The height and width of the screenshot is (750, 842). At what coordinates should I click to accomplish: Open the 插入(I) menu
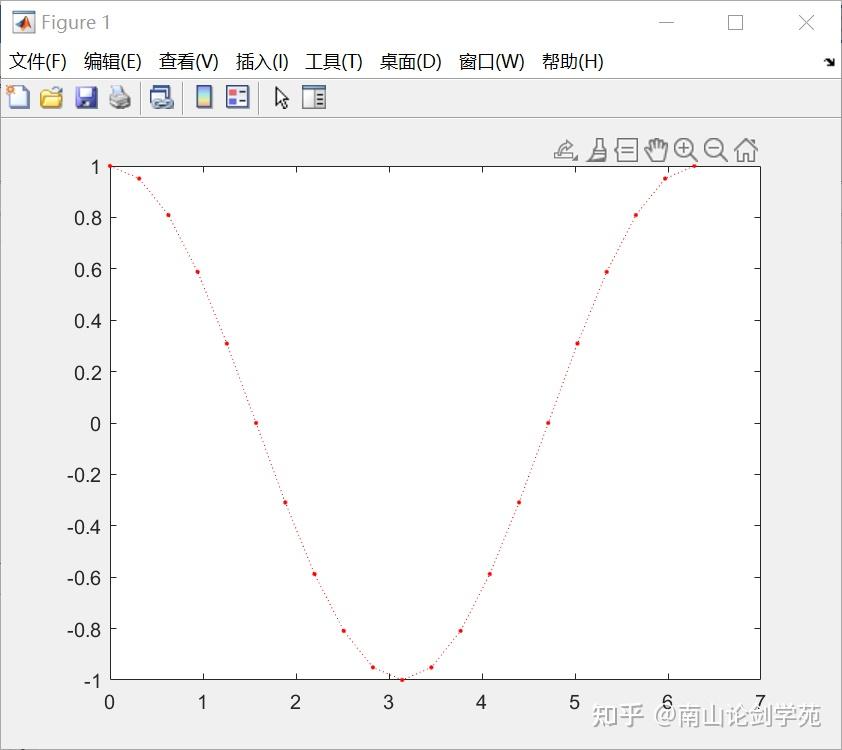coord(260,61)
